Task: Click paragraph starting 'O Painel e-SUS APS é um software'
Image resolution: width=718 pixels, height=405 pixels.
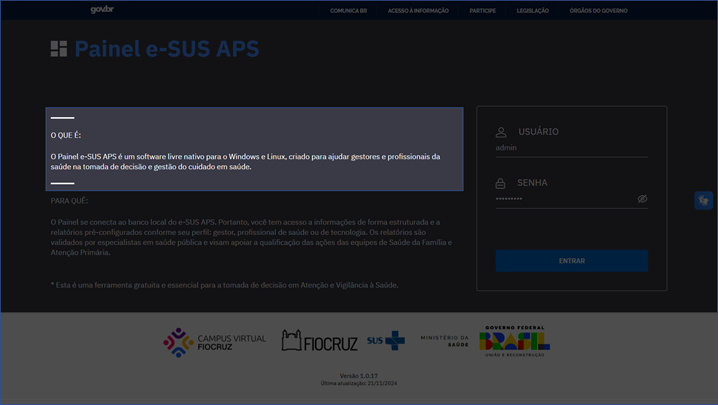Action: (245, 162)
